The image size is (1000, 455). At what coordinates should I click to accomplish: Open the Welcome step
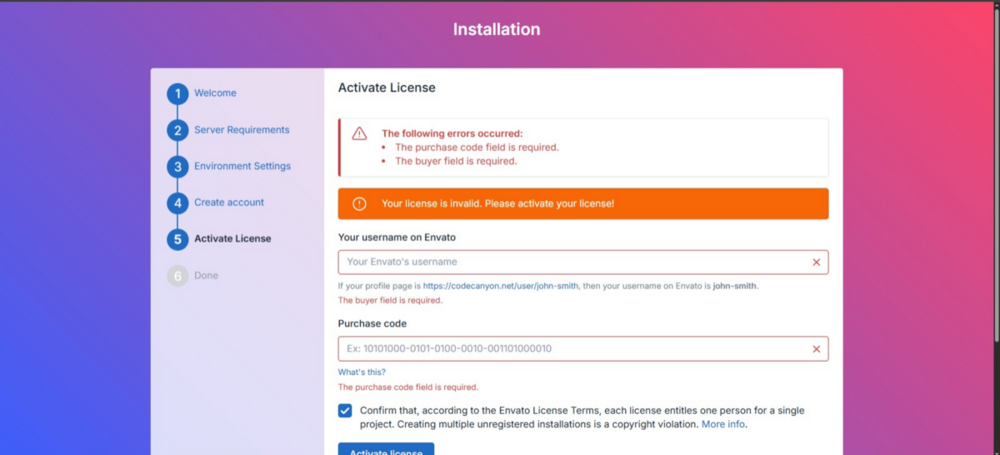pyautogui.click(x=215, y=93)
